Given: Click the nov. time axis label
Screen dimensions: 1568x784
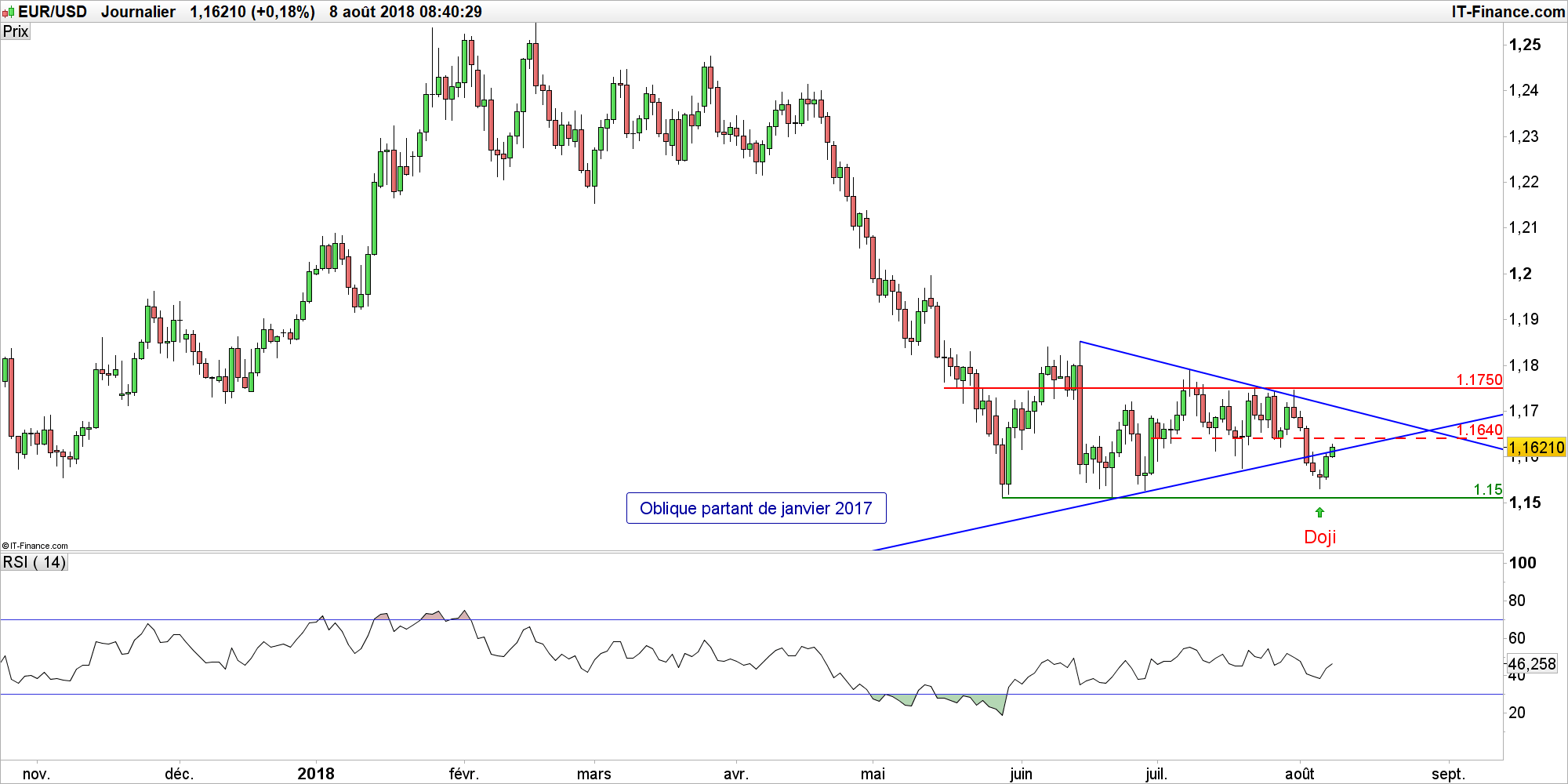Looking at the screenshot, I should tap(36, 774).
